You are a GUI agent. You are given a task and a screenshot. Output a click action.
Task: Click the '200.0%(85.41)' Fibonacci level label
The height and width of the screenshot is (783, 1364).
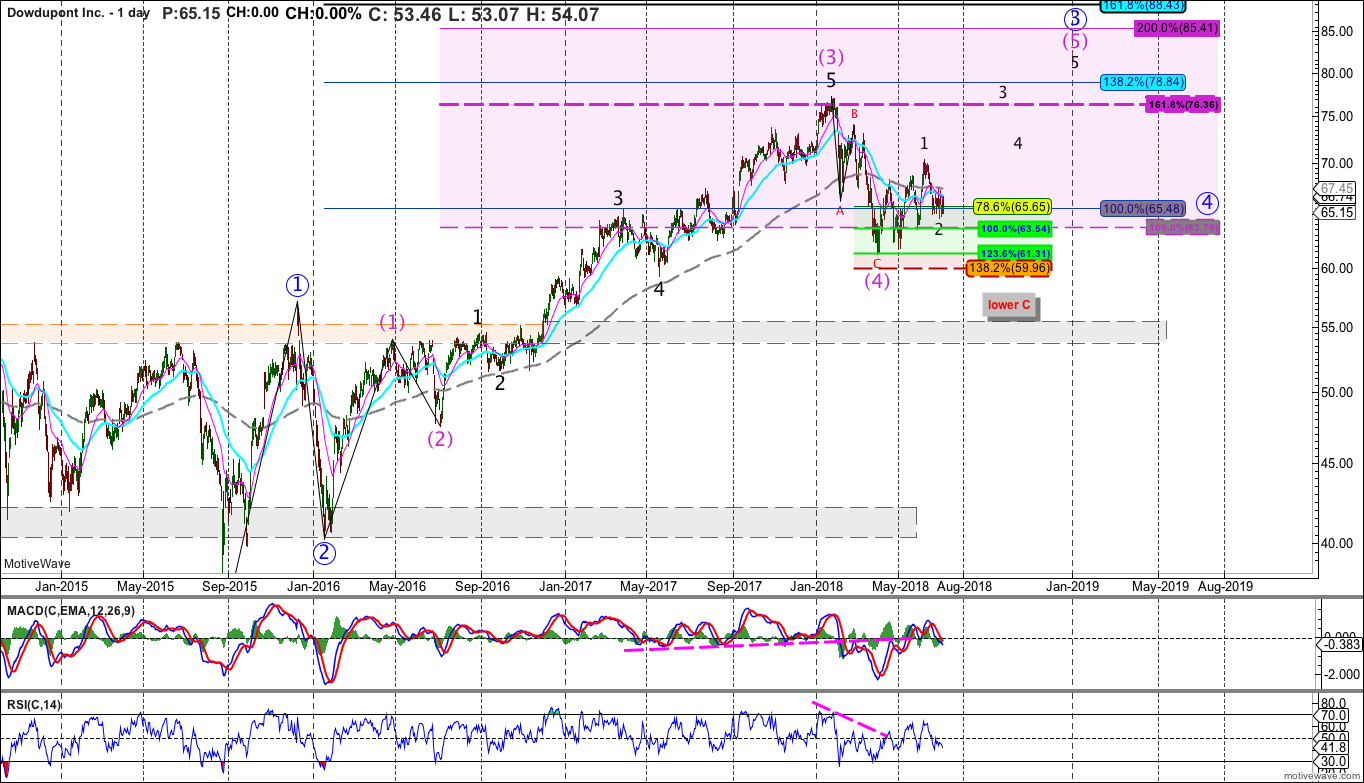[1177, 29]
